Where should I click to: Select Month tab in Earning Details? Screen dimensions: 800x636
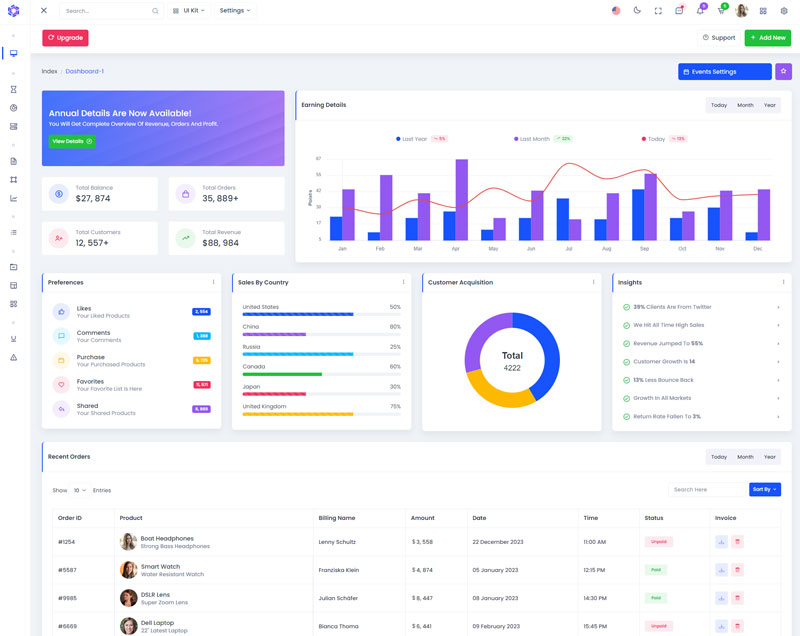(745, 105)
